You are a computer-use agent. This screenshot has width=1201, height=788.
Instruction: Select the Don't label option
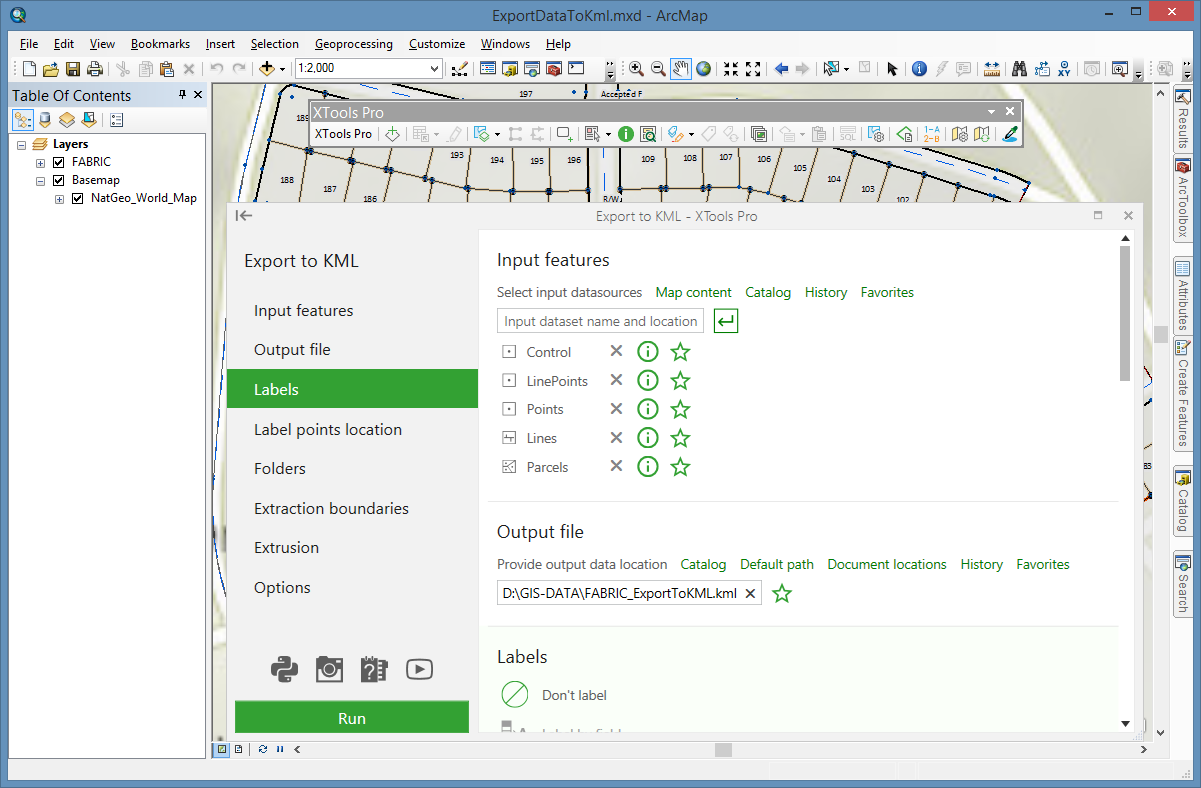[553, 695]
